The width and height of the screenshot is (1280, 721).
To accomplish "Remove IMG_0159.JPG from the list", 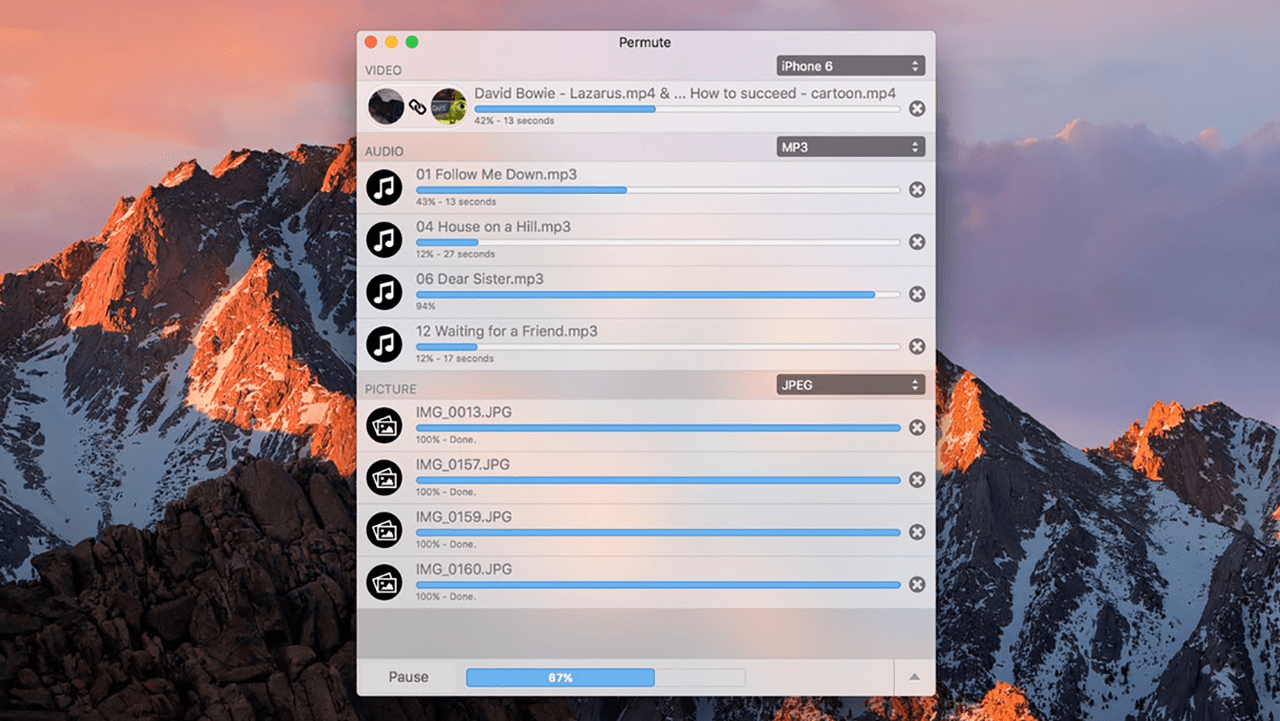I will (x=917, y=532).
